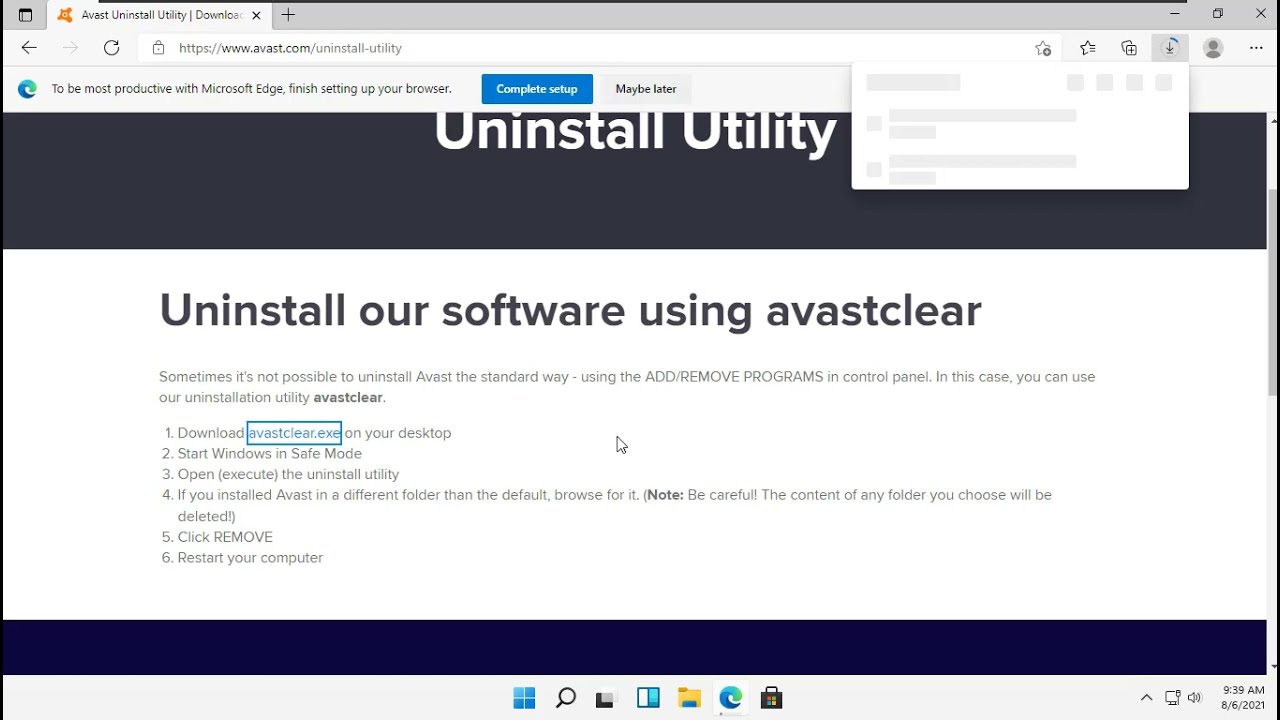This screenshot has width=1280, height=720.
Task: Open Edge Settings and more menu
Action: (x=1256, y=48)
